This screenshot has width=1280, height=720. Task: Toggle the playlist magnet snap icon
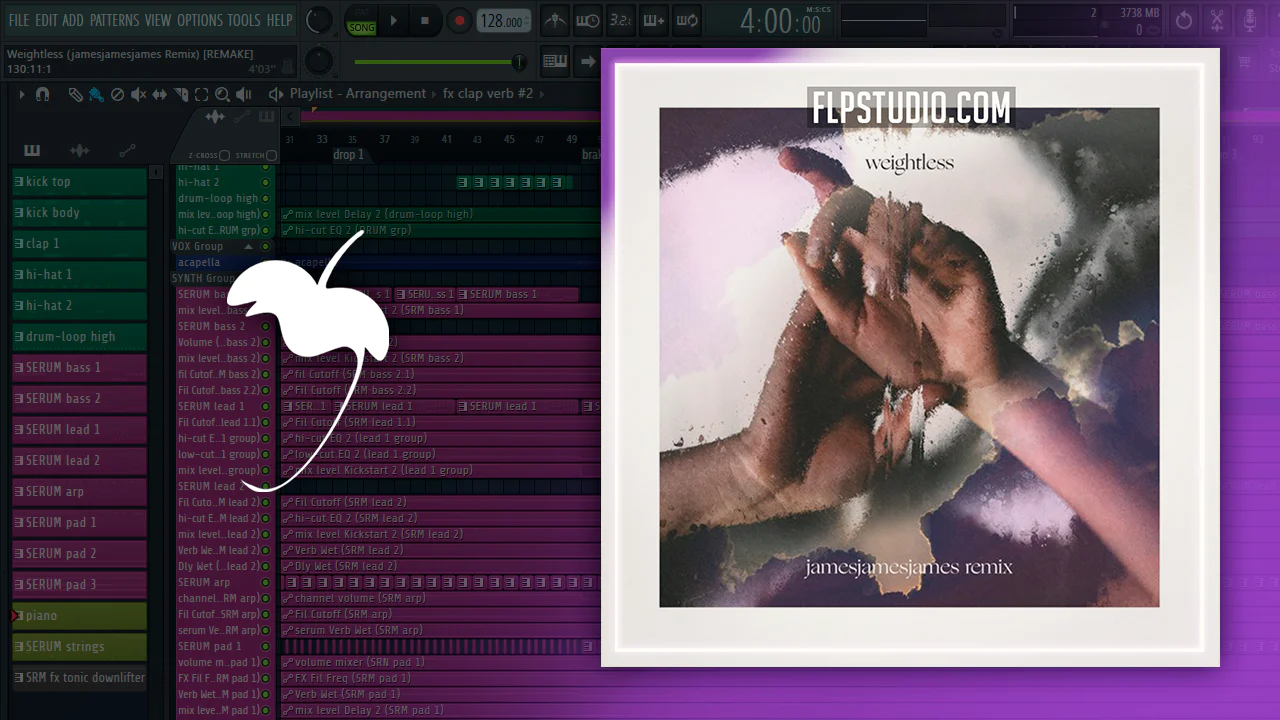click(x=42, y=95)
